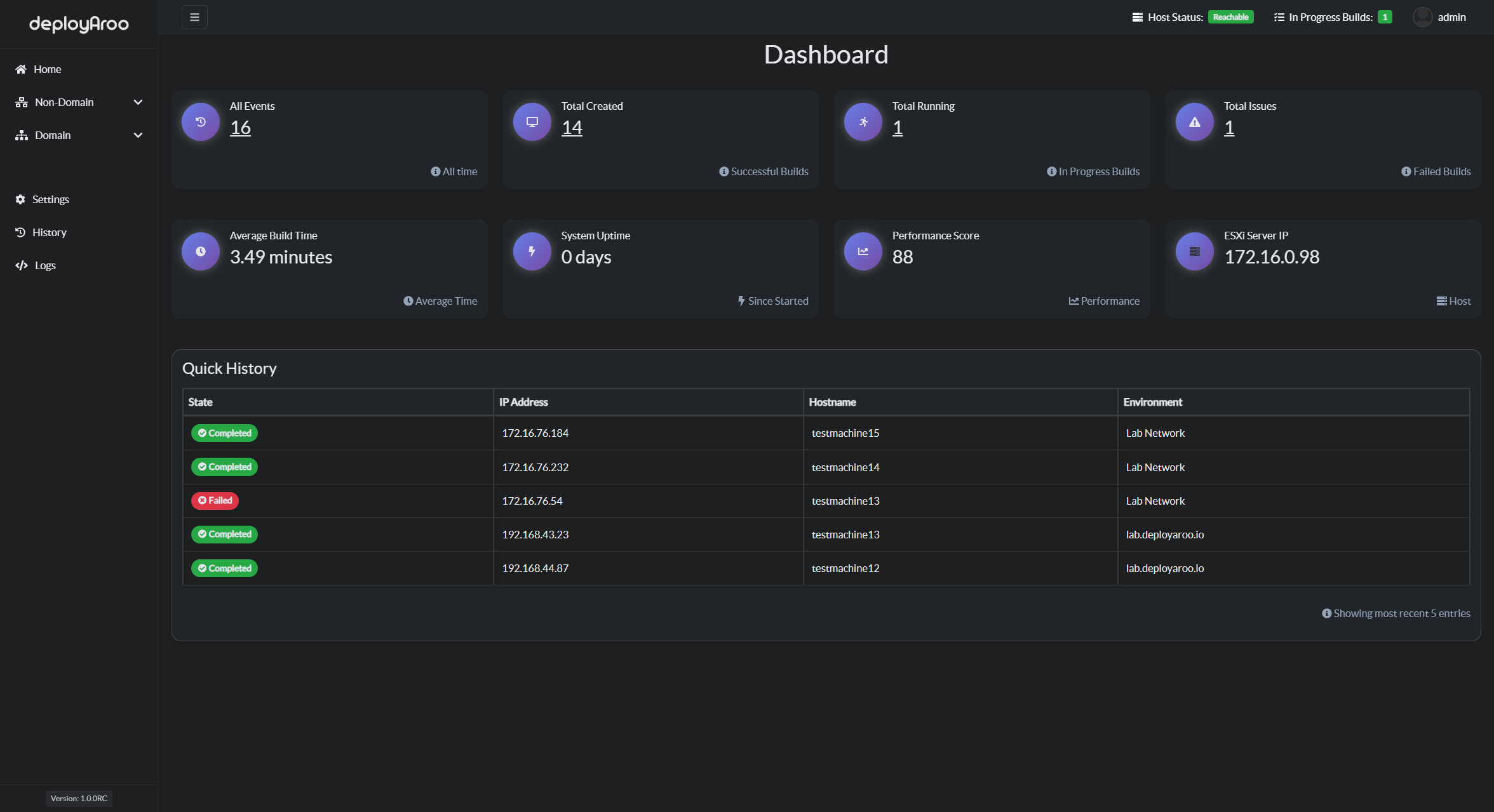The height and width of the screenshot is (812, 1494).
Task: Click the Total Running rocket icon
Action: coord(862,121)
